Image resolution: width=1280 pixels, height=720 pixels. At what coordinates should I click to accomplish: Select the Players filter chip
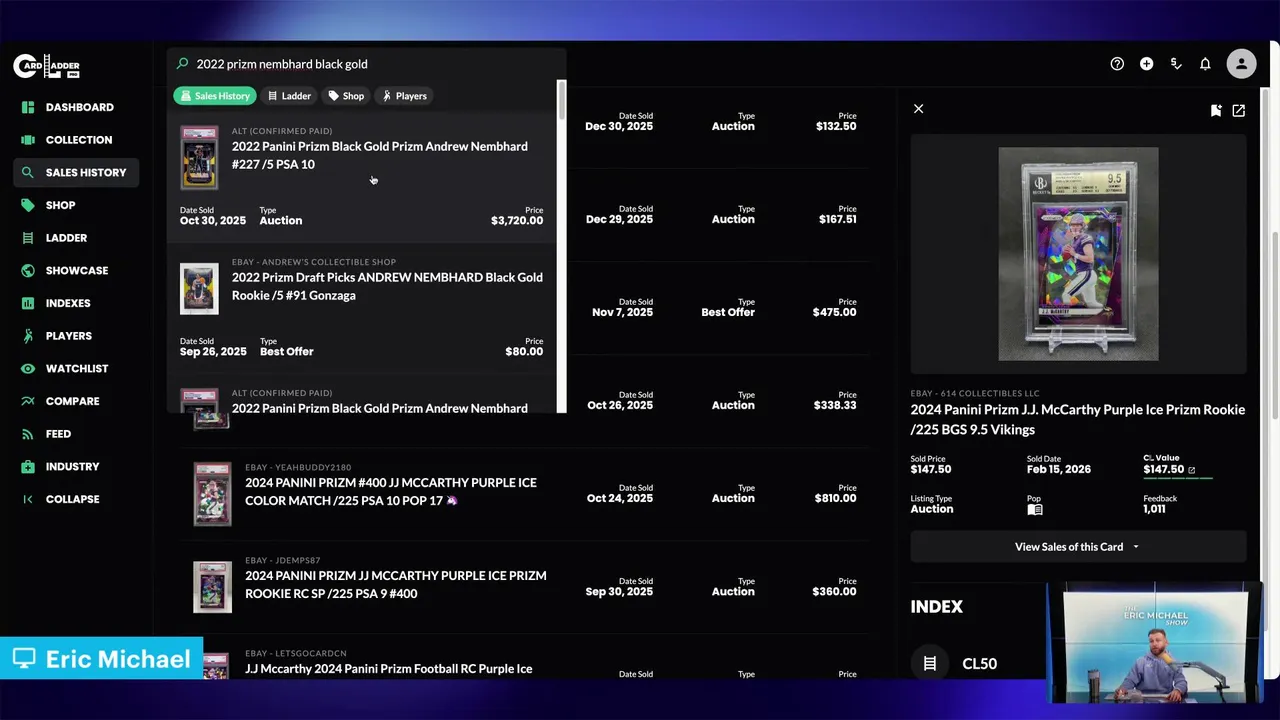[x=404, y=96]
